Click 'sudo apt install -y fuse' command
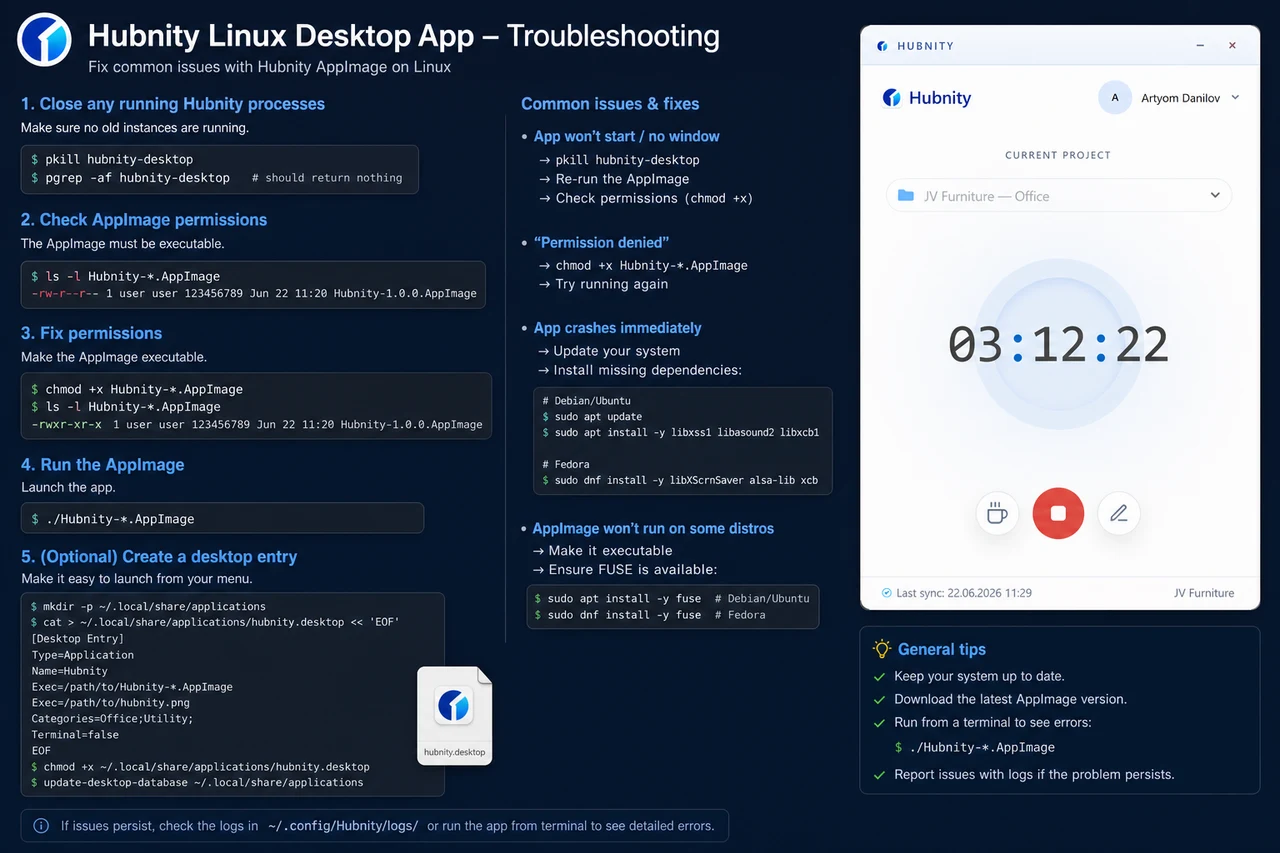1280x853 pixels. [624, 598]
